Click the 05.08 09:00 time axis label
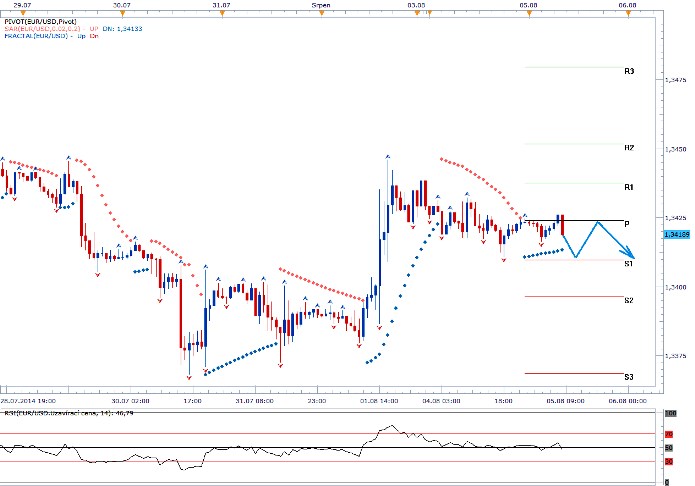This screenshot has width=695, height=486. [x=566, y=401]
